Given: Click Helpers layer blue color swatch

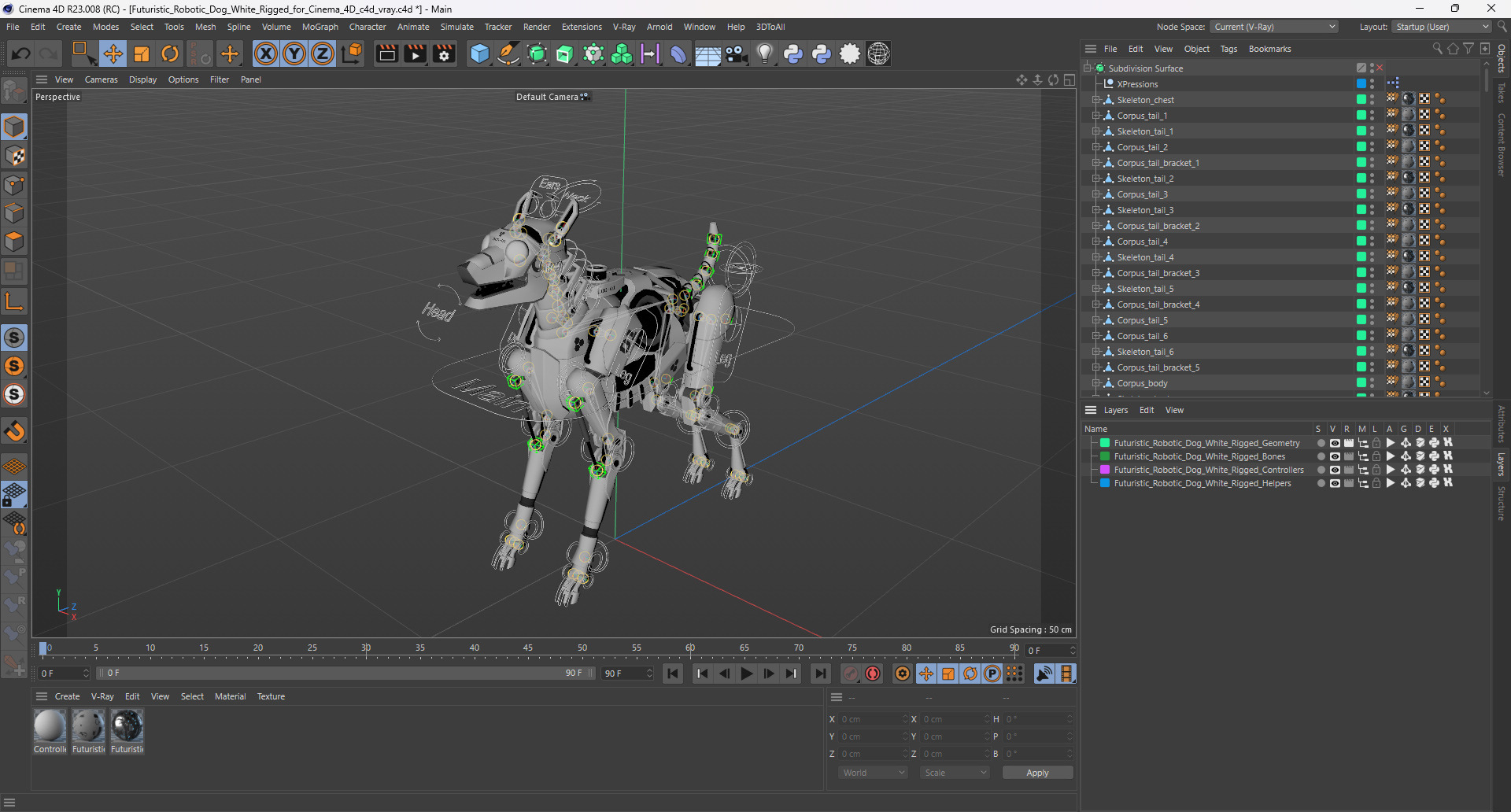Looking at the screenshot, I should tap(1105, 483).
